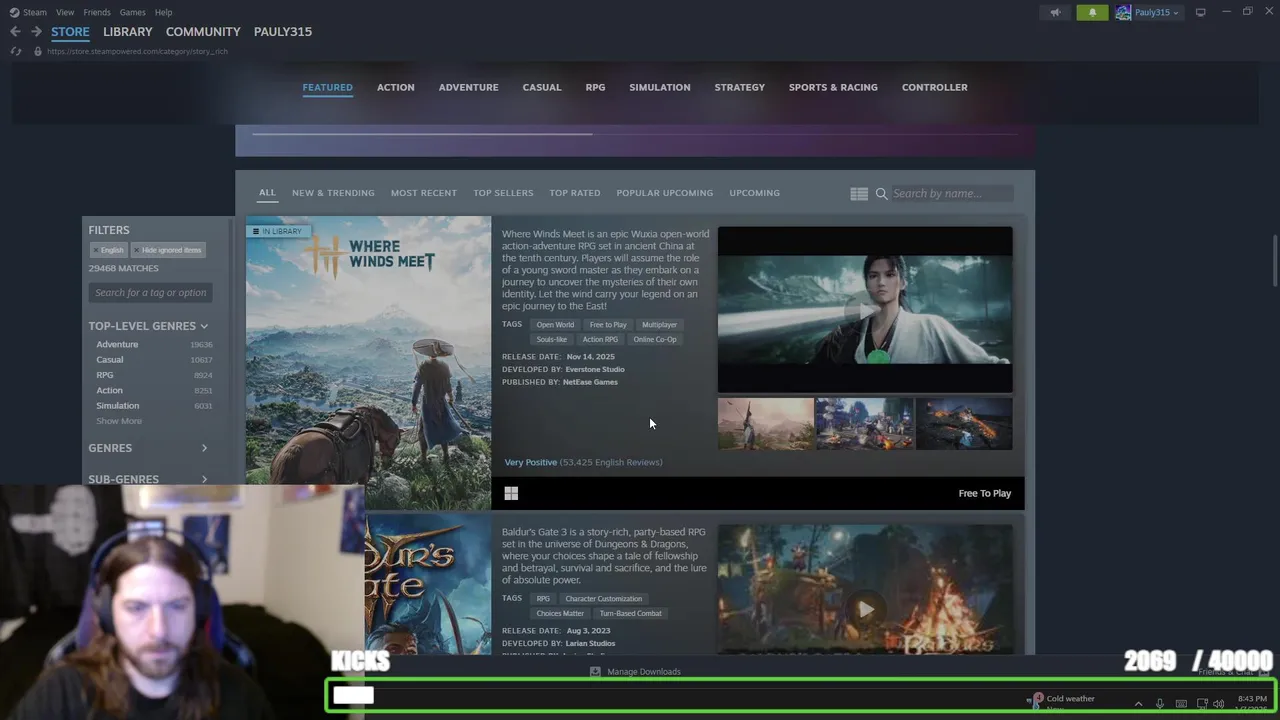Click the Steam logo menu
The width and height of the screenshot is (1280, 720).
pos(14,12)
